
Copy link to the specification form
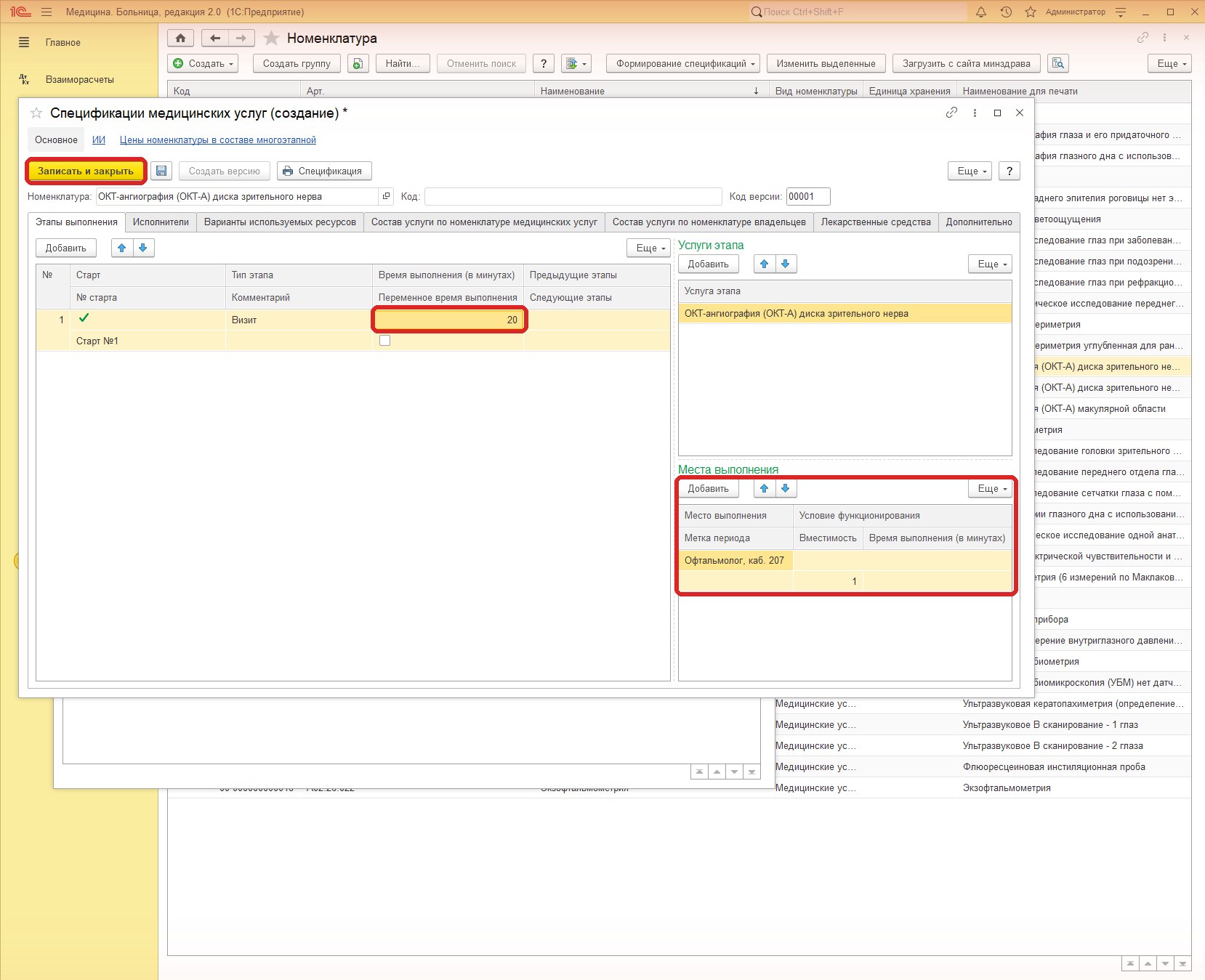click(951, 113)
